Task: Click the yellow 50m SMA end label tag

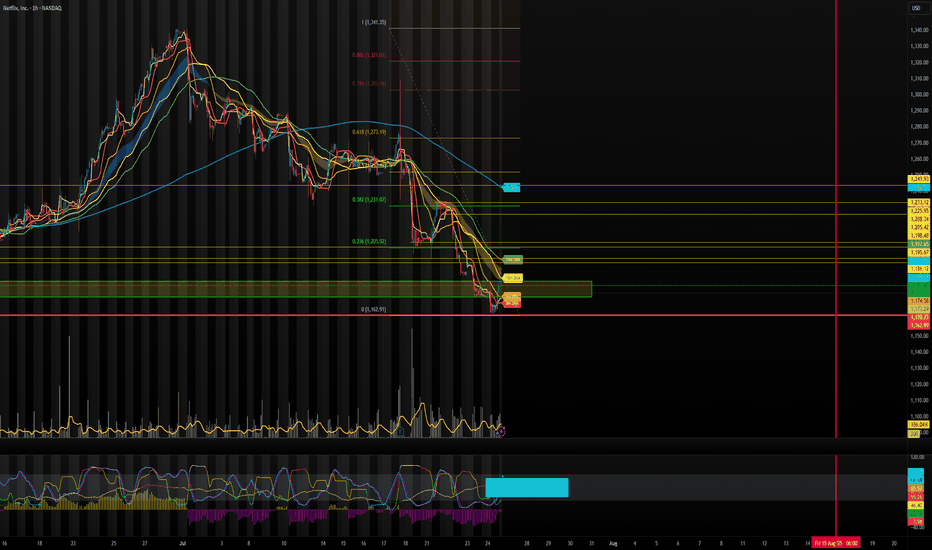Action: pyautogui.click(x=512, y=278)
